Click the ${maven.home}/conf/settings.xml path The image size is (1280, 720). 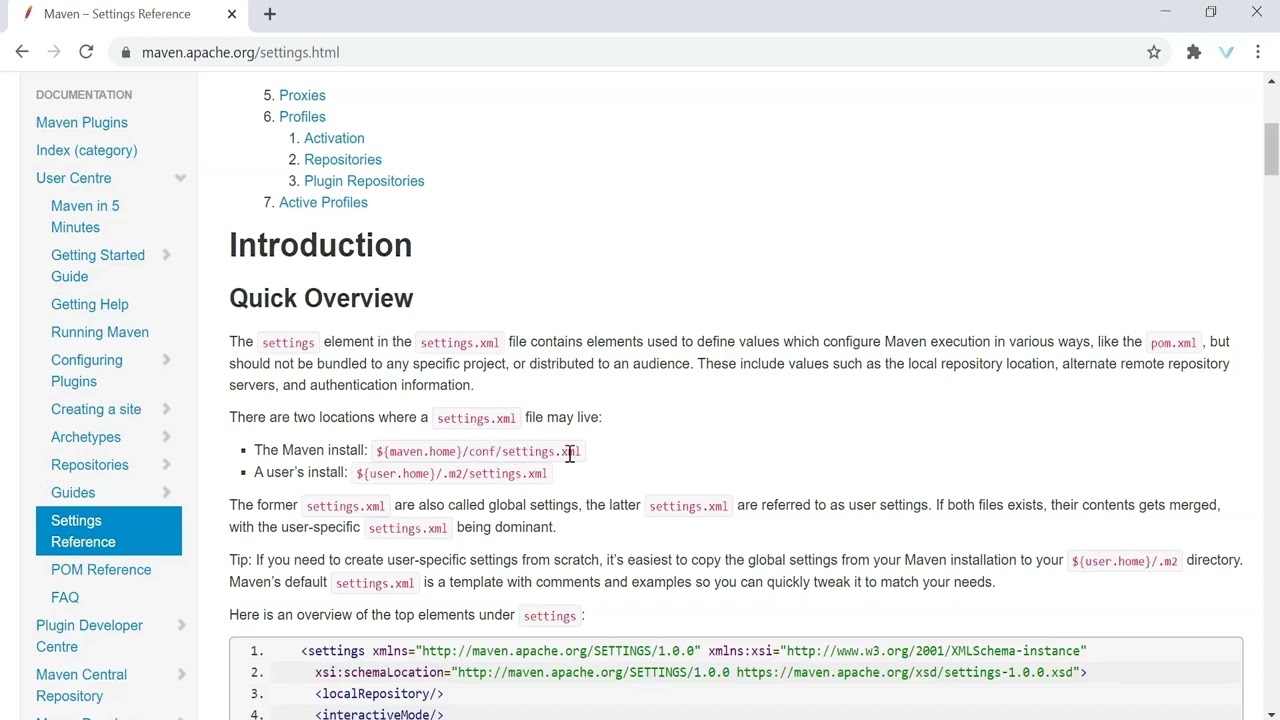[478, 451]
